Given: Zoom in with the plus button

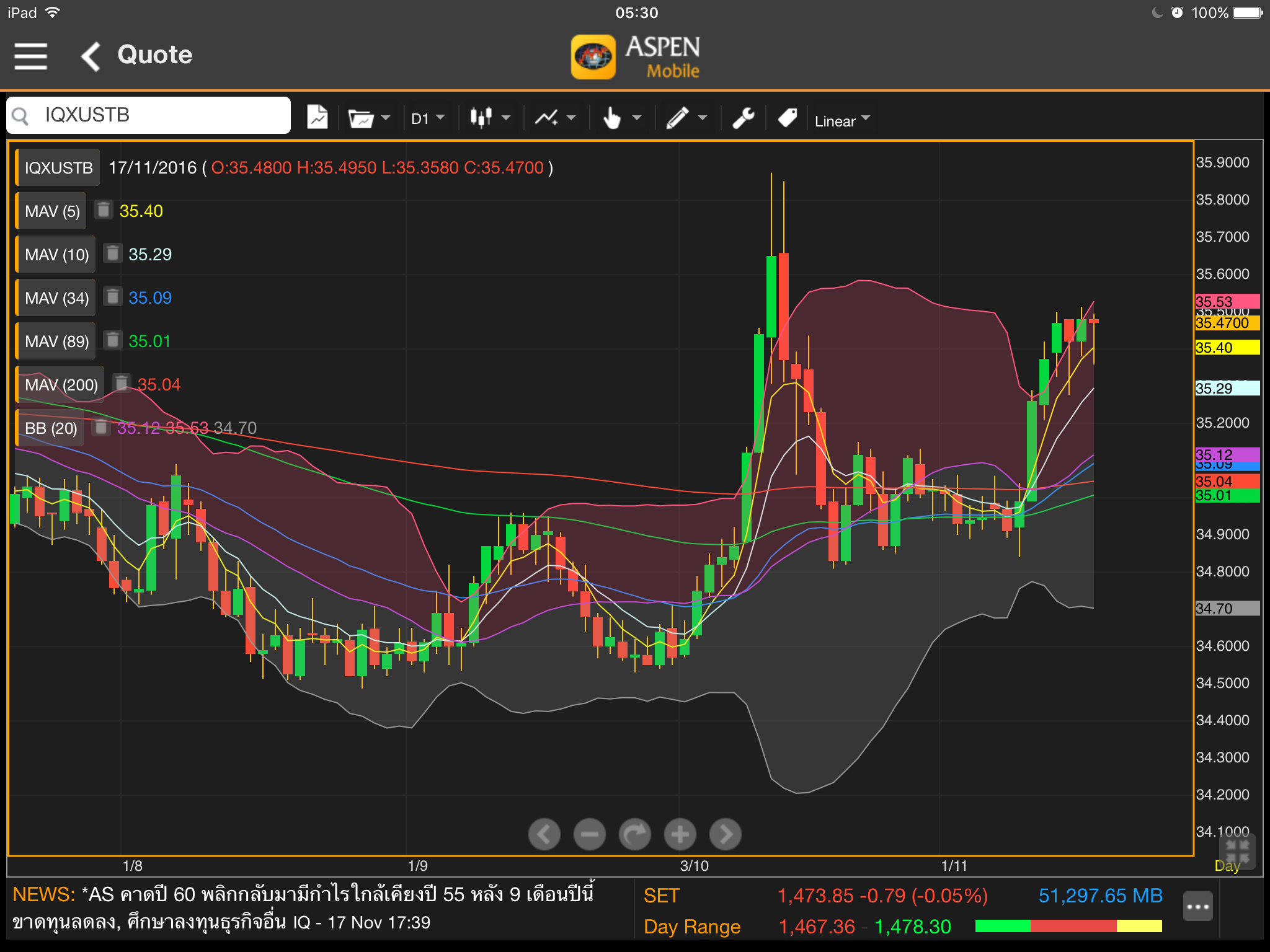Looking at the screenshot, I should [680, 834].
